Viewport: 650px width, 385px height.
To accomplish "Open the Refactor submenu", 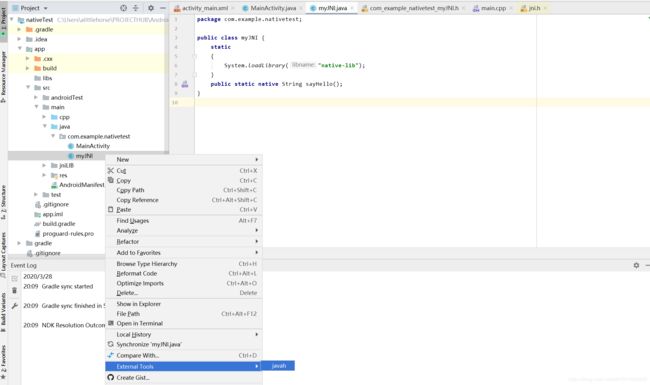I will tap(184, 242).
